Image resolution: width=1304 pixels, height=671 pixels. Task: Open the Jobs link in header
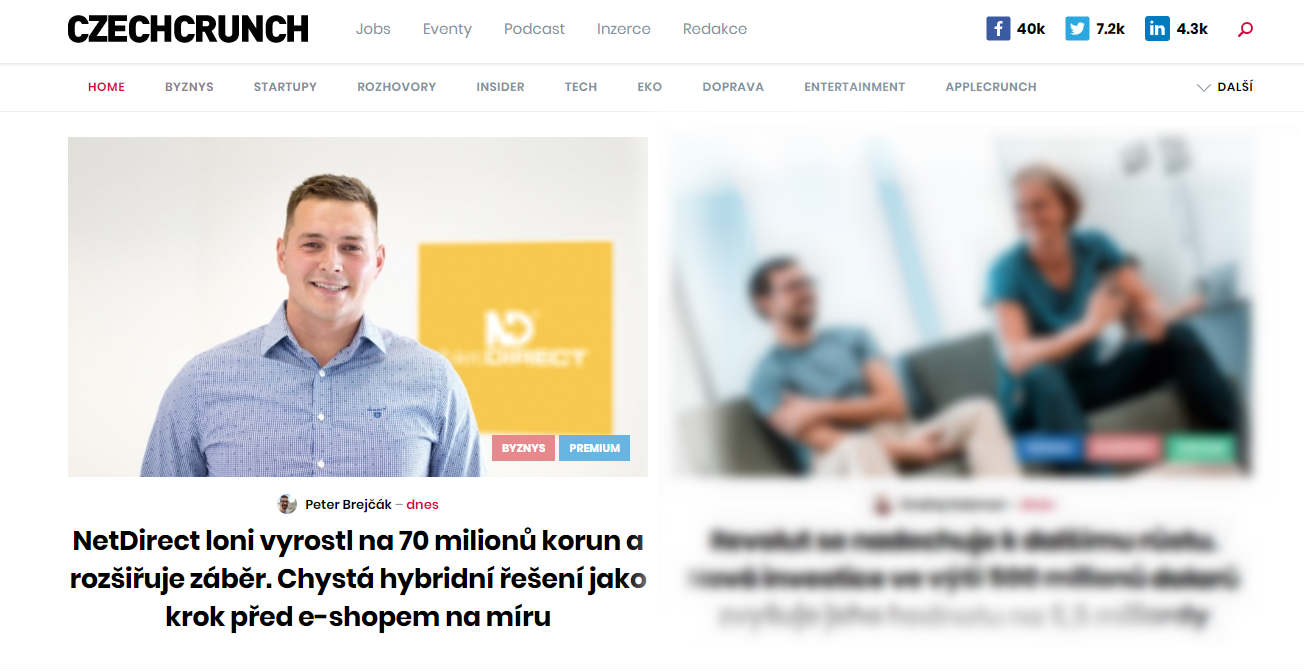(x=373, y=29)
